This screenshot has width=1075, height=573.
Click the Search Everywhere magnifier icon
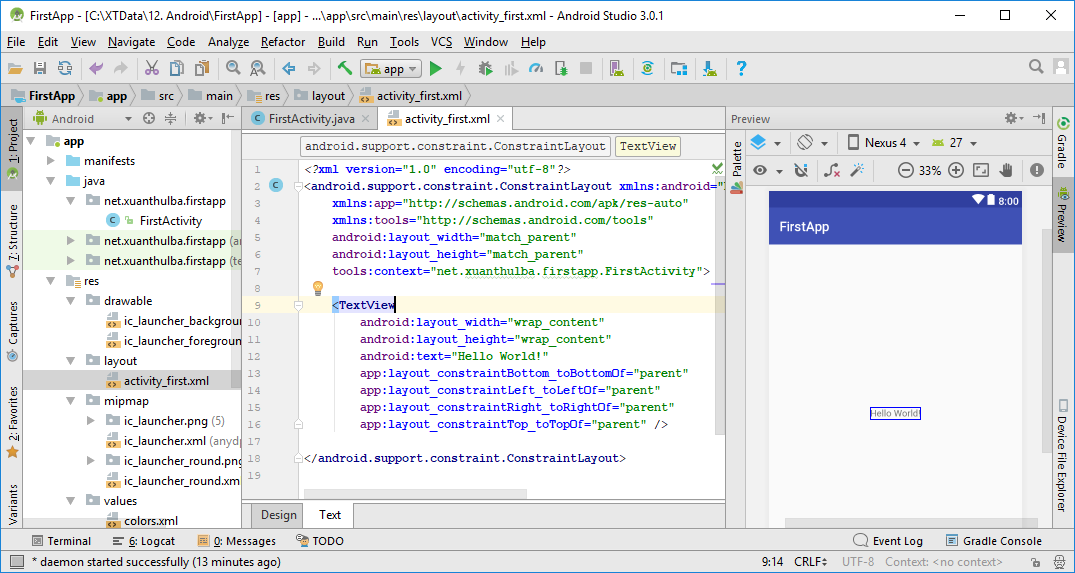click(1037, 66)
